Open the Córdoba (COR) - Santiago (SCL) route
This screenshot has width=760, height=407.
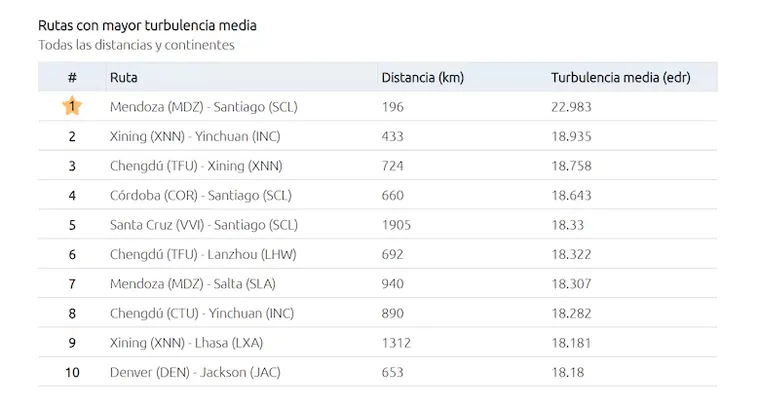pos(200,195)
